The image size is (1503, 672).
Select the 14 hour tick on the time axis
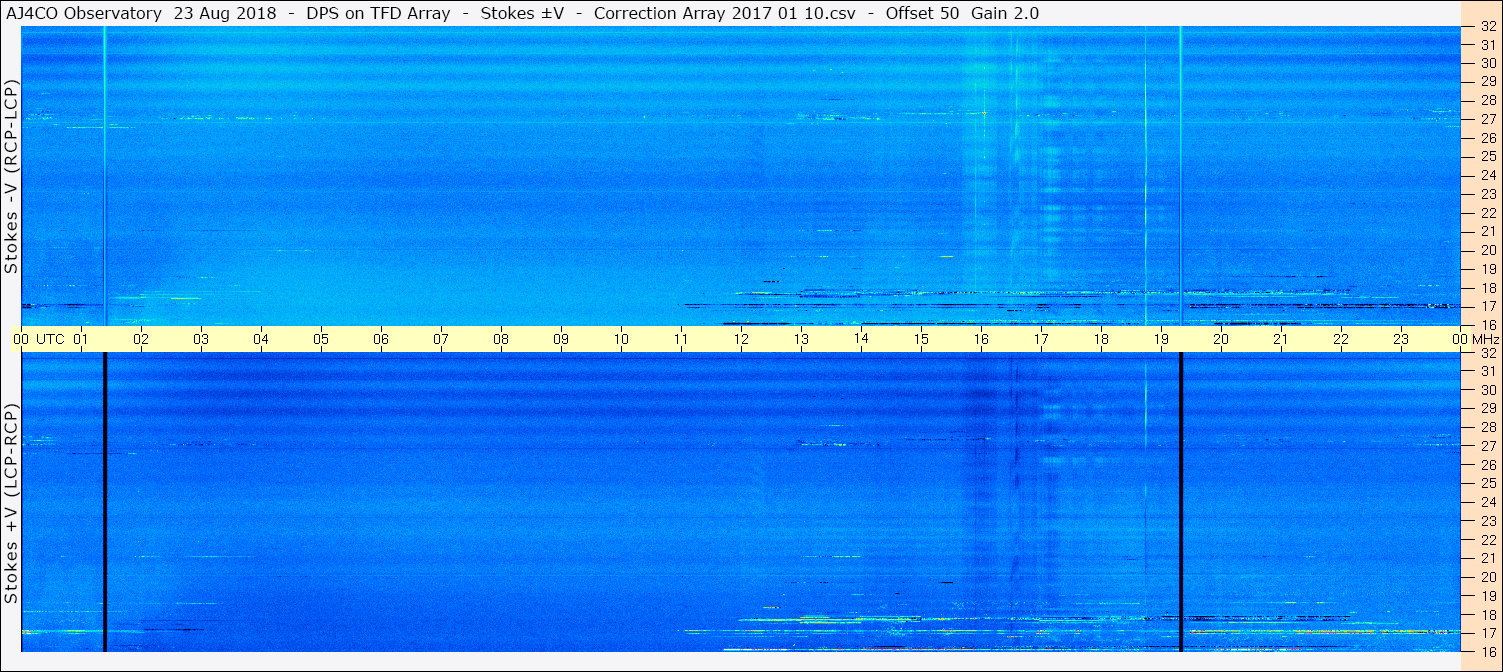[x=861, y=339]
